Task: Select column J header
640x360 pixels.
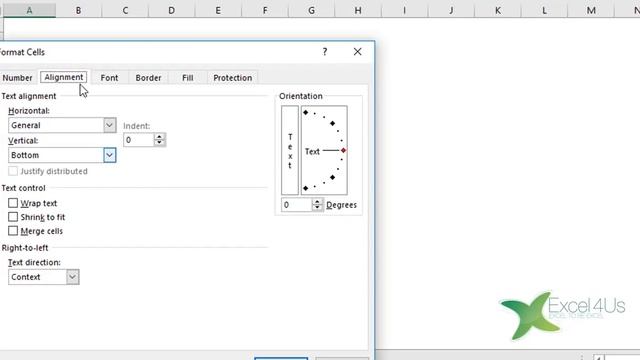Action: (x=451, y=11)
